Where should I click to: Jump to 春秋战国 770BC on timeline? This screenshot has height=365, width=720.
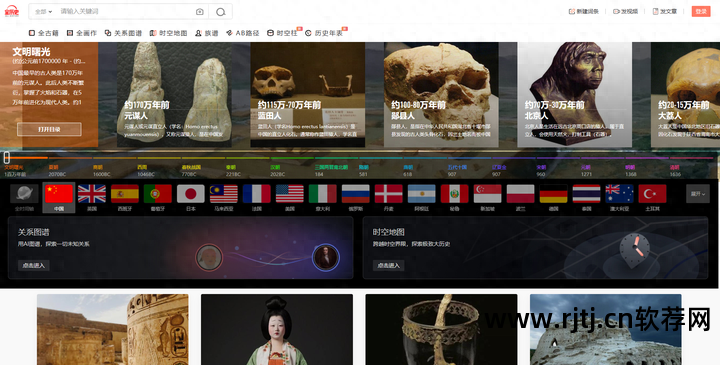[191, 171]
